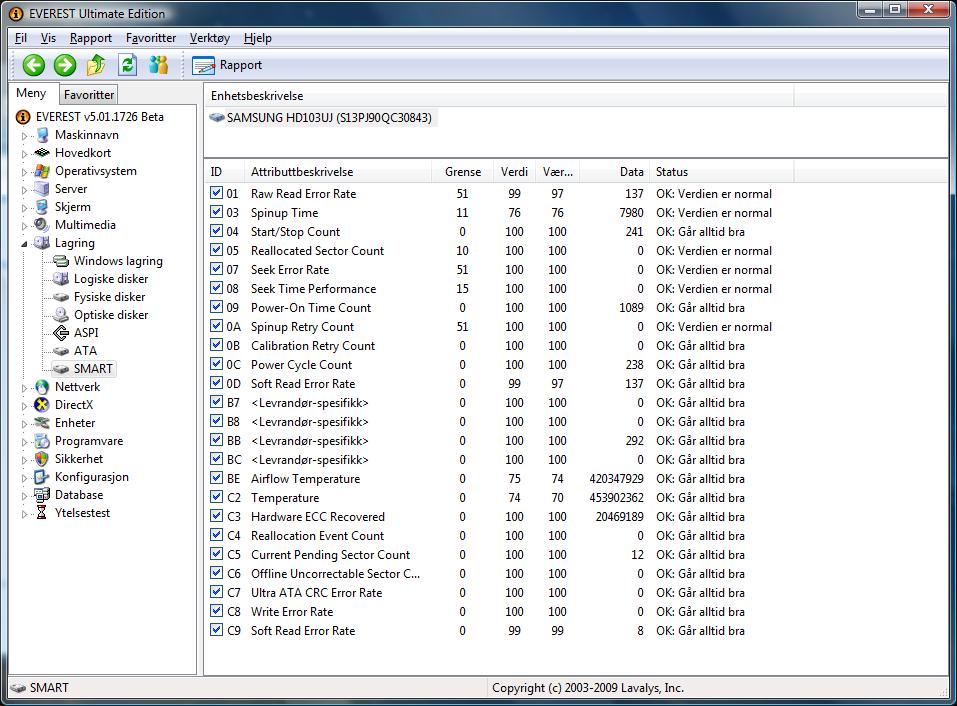The image size is (957, 706).
Task: Switch to the Favoritter tab in sidebar
Action: point(89,95)
